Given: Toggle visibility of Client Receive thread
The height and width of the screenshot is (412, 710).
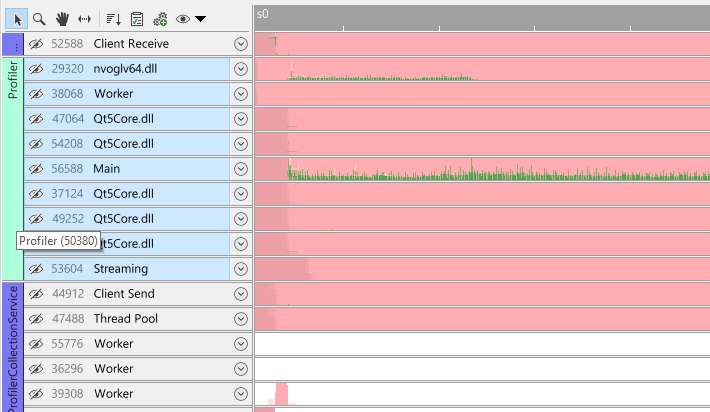Looking at the screenshot, I should tap(36, 44).
